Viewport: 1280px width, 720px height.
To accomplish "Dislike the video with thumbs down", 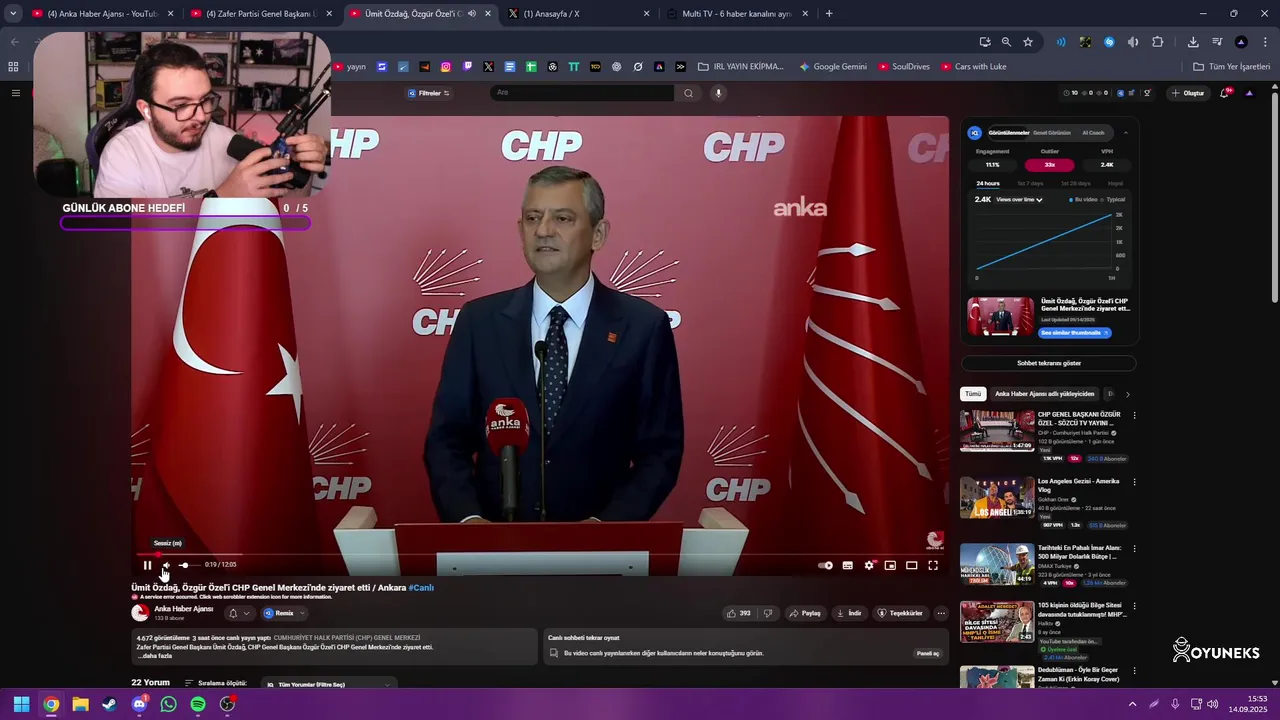I will click(x=768, y=613).
